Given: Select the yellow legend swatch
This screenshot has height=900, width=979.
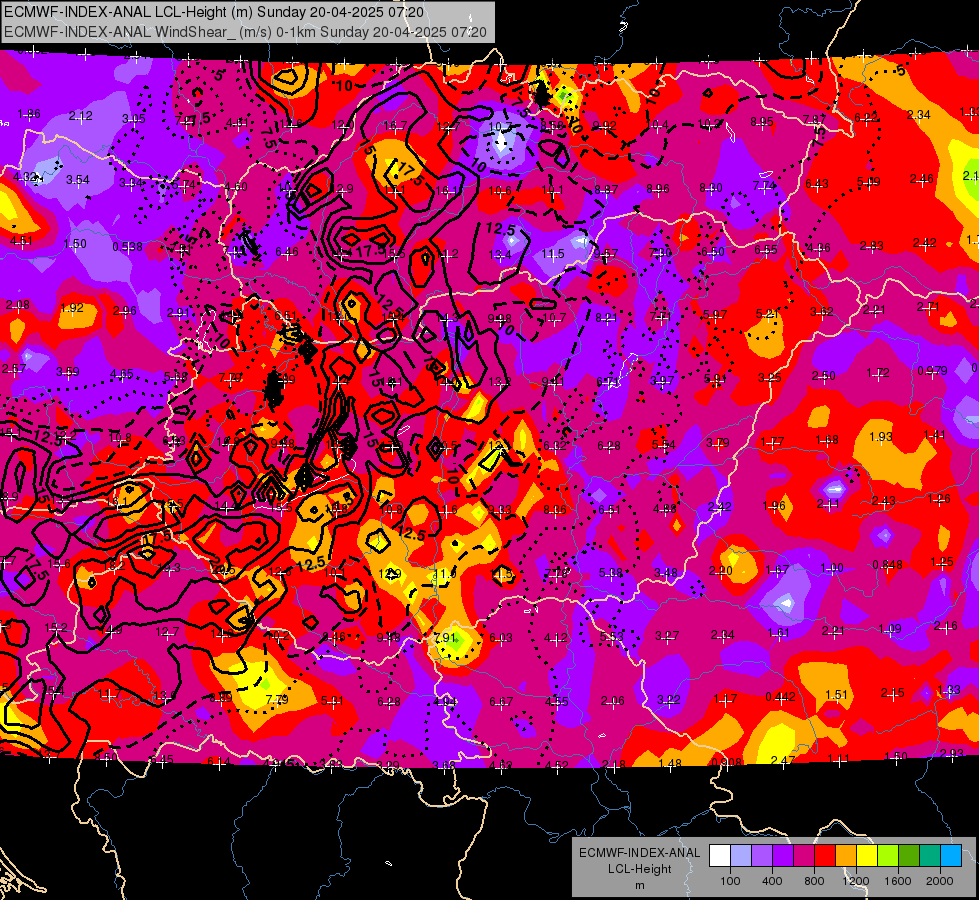Looking at the screenshot, I should pos(867,856).
